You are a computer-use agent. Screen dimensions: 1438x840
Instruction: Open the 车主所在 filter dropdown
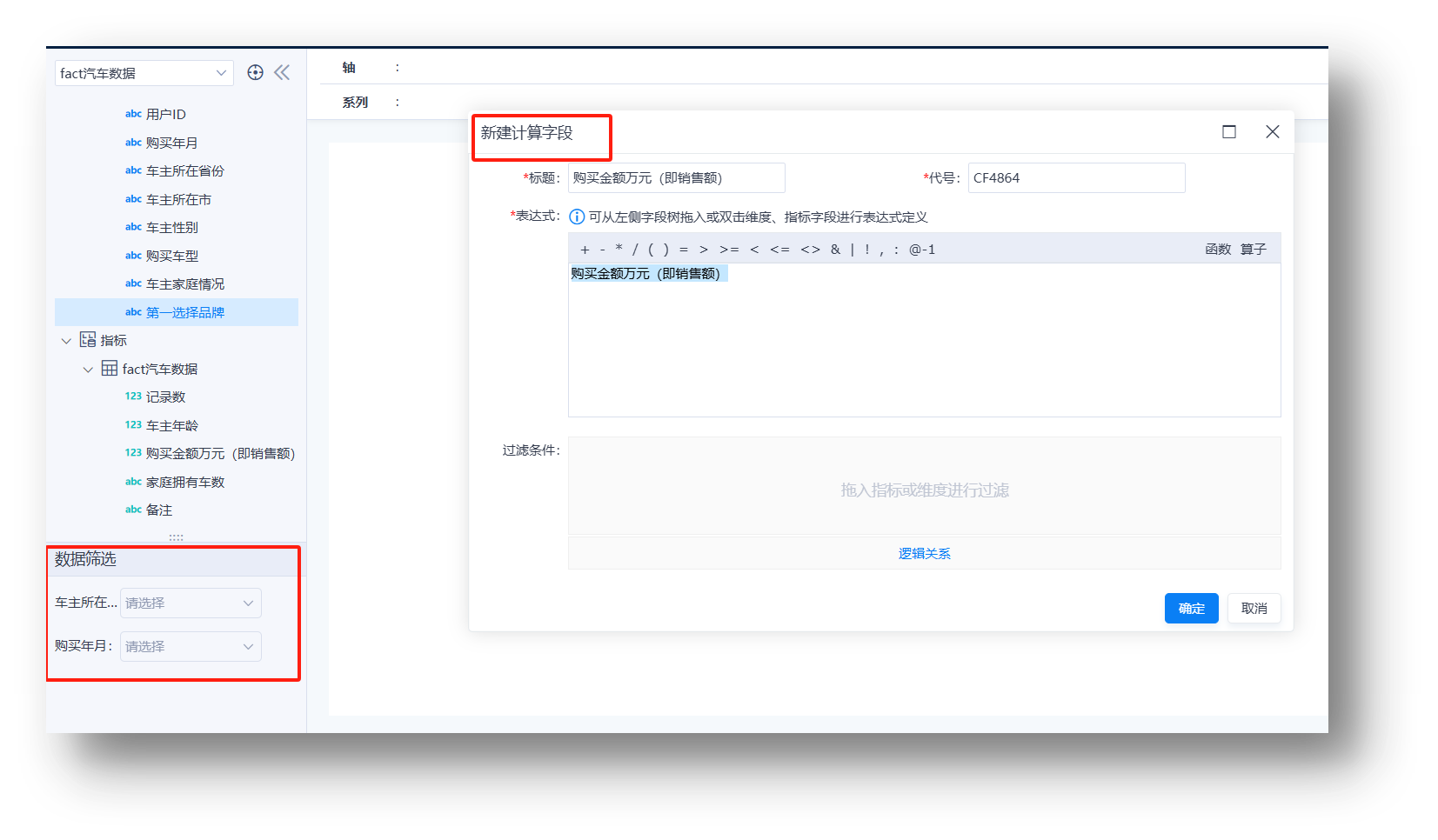click(191, 603)
